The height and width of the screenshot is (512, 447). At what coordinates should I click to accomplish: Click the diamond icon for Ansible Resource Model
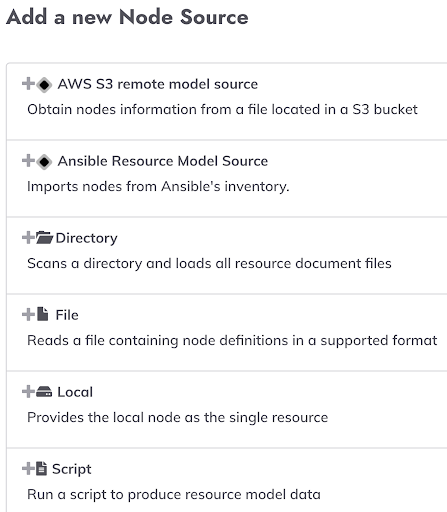44,162
